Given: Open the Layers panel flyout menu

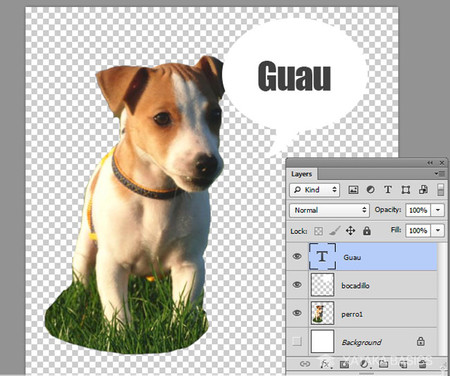Looking at the screenshot, I should [440, 173].
